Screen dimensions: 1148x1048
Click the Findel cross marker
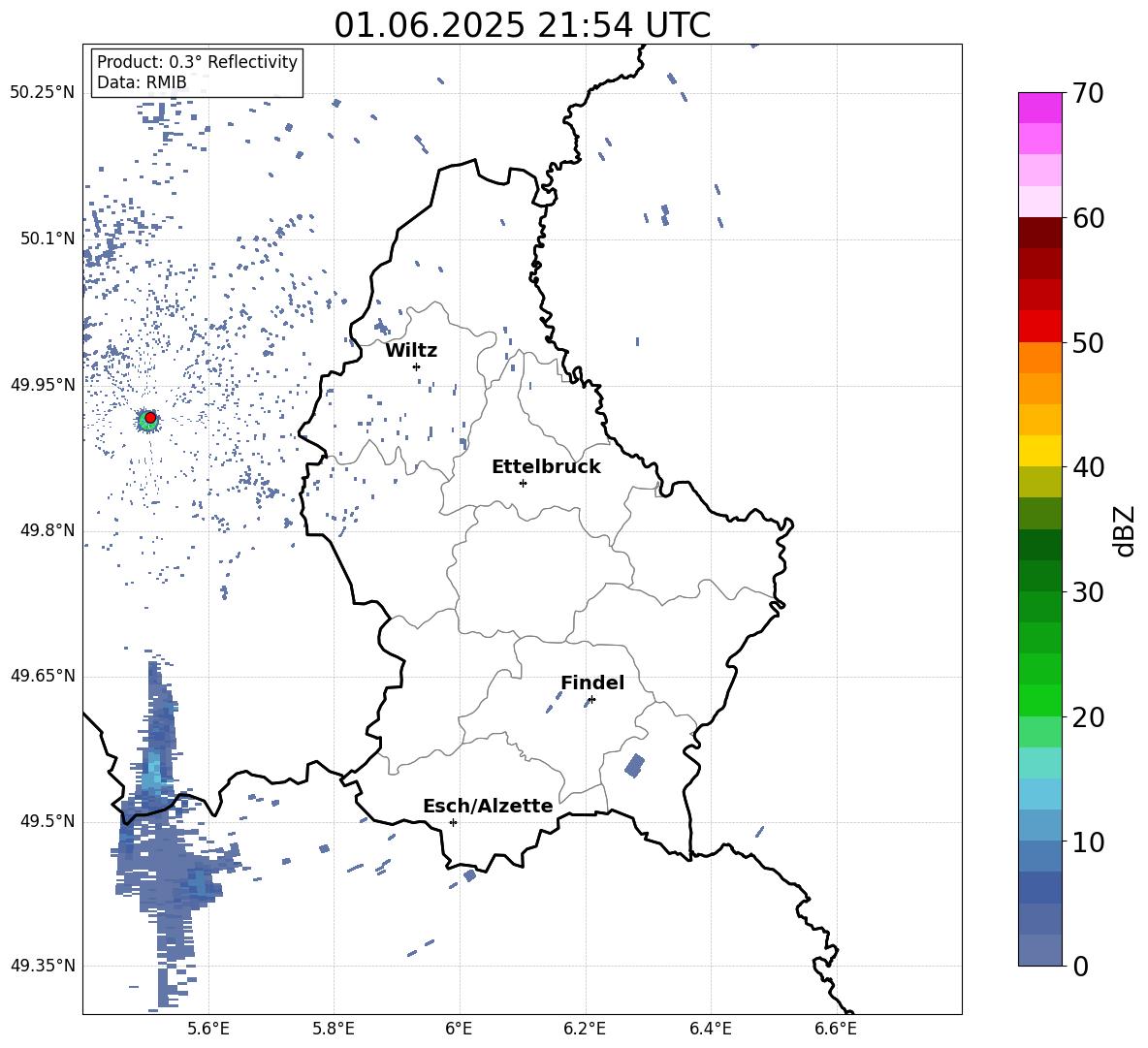pos(591,700)
